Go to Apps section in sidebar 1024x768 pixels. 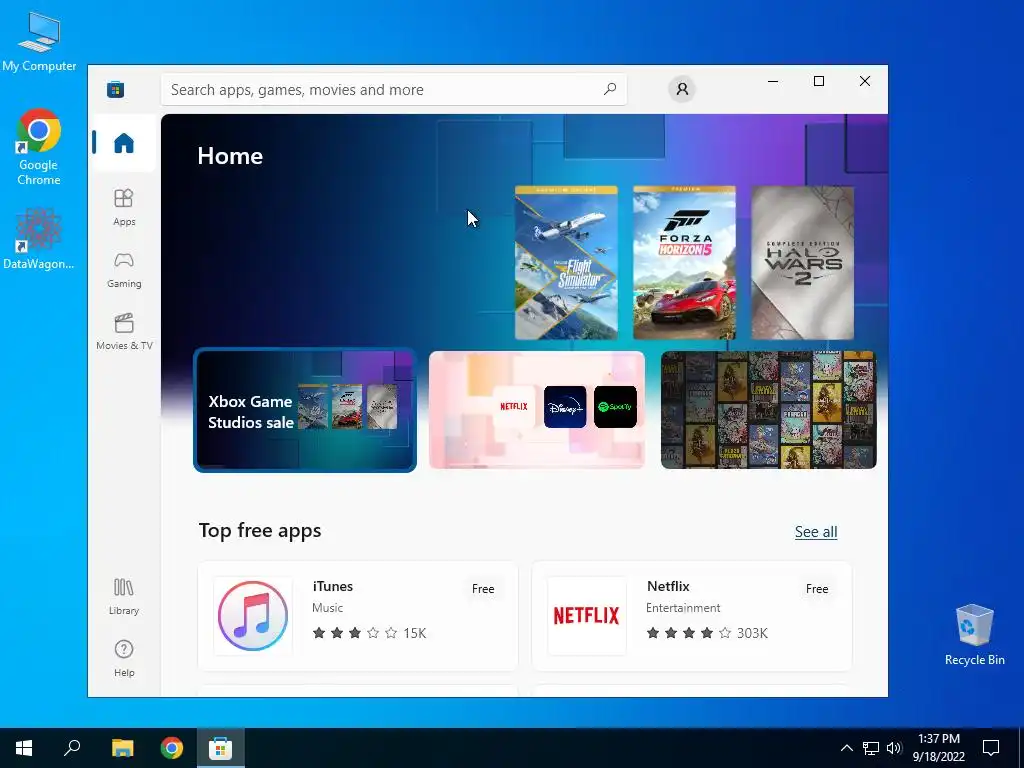coord(124,207)
